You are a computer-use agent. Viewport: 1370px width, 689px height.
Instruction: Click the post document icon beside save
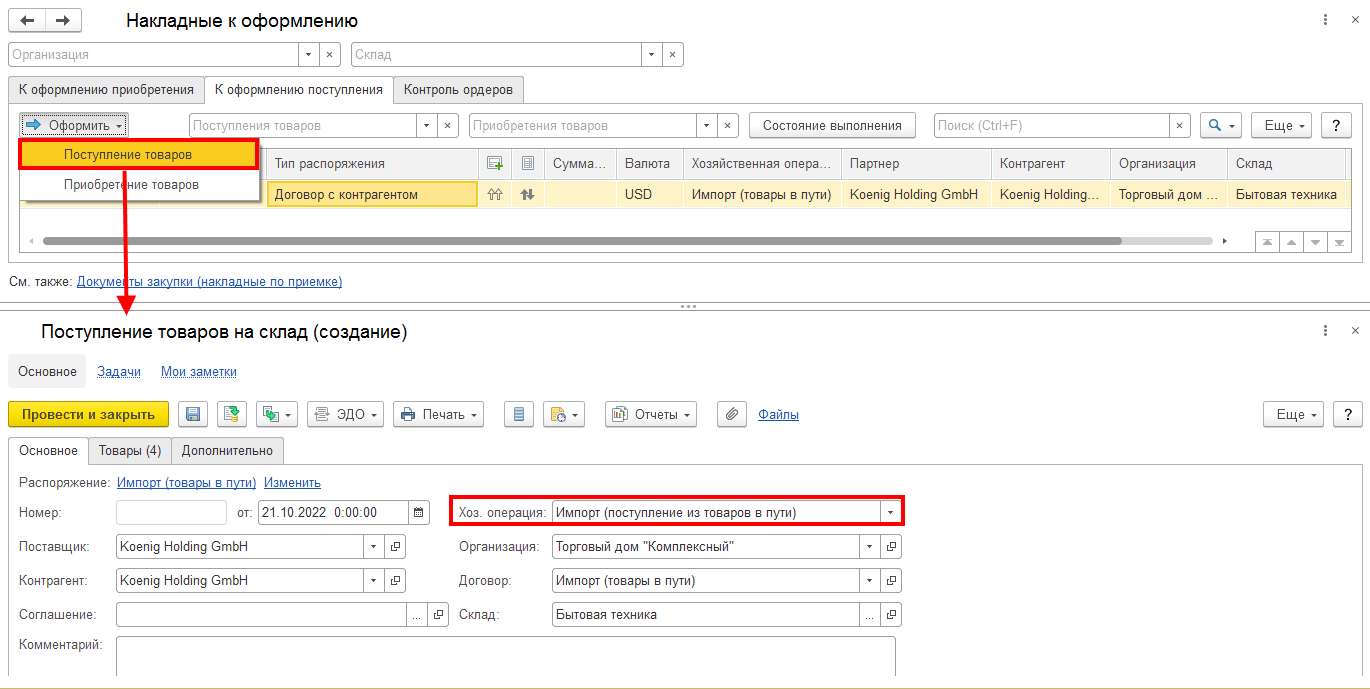(x=232, y=414)
